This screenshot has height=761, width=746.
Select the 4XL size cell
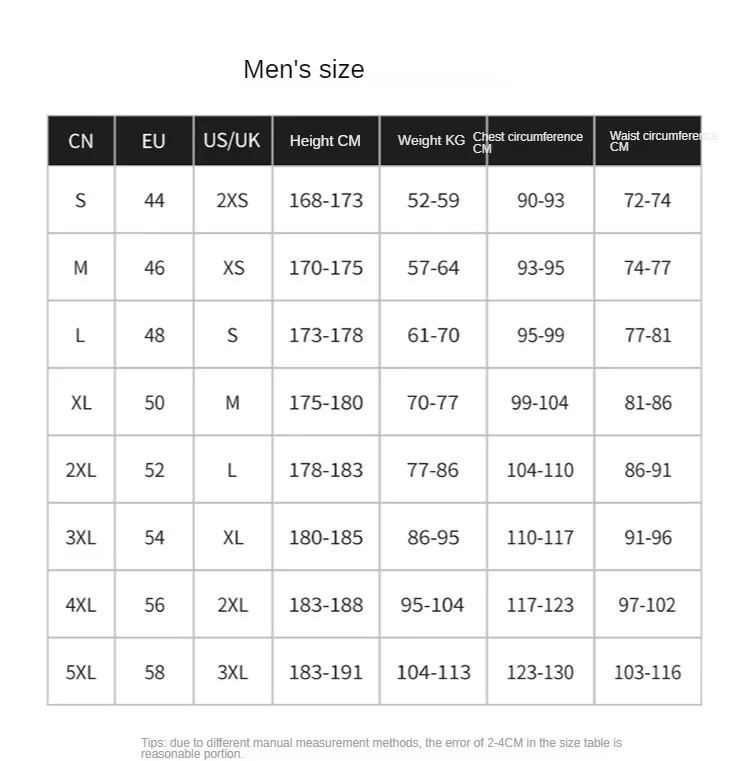81,605
